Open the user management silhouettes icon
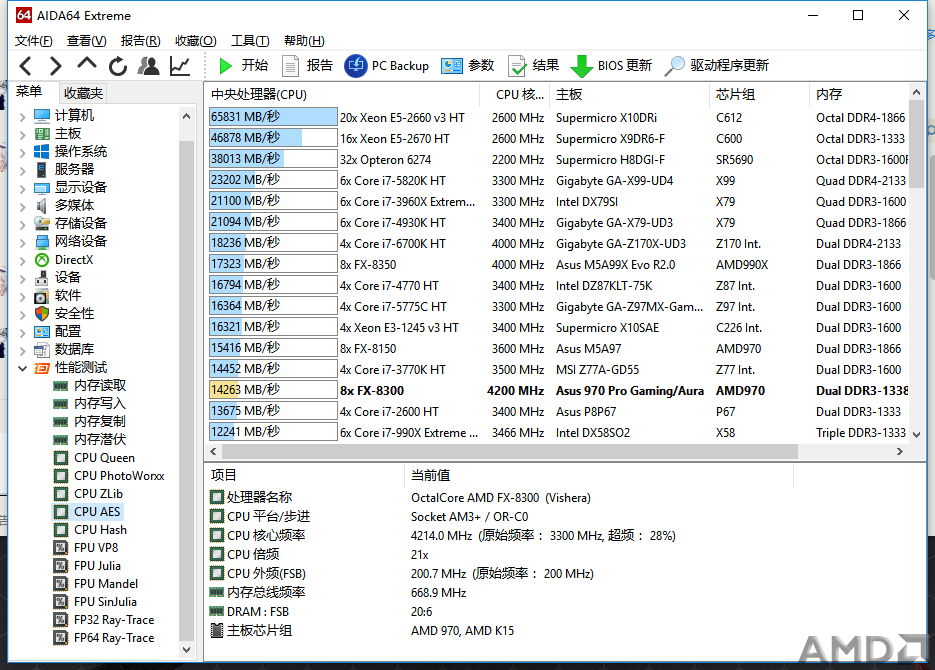Screen dimensions: 935x670 148,66
